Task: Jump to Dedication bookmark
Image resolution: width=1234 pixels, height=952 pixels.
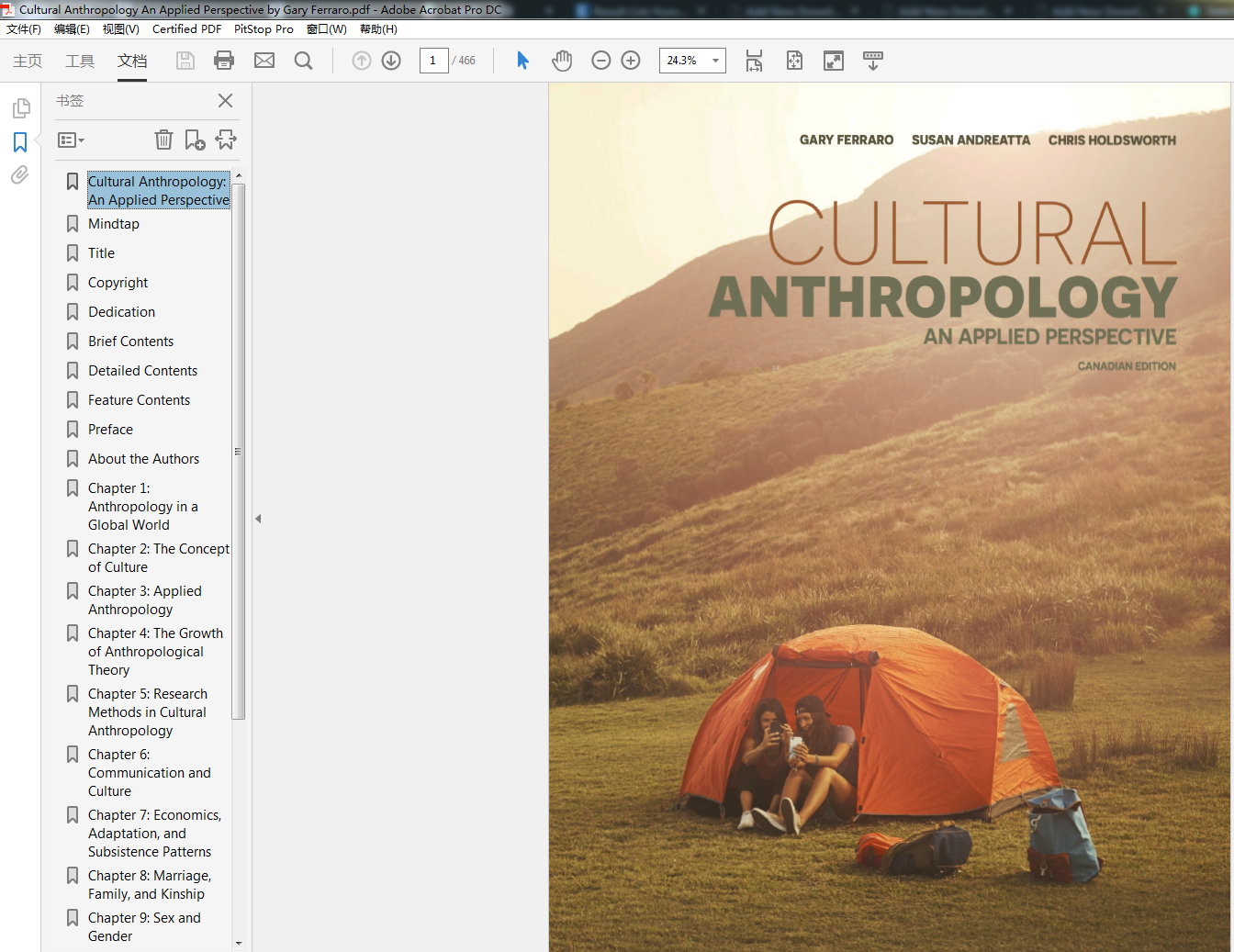Action: (x=121, y=312)
